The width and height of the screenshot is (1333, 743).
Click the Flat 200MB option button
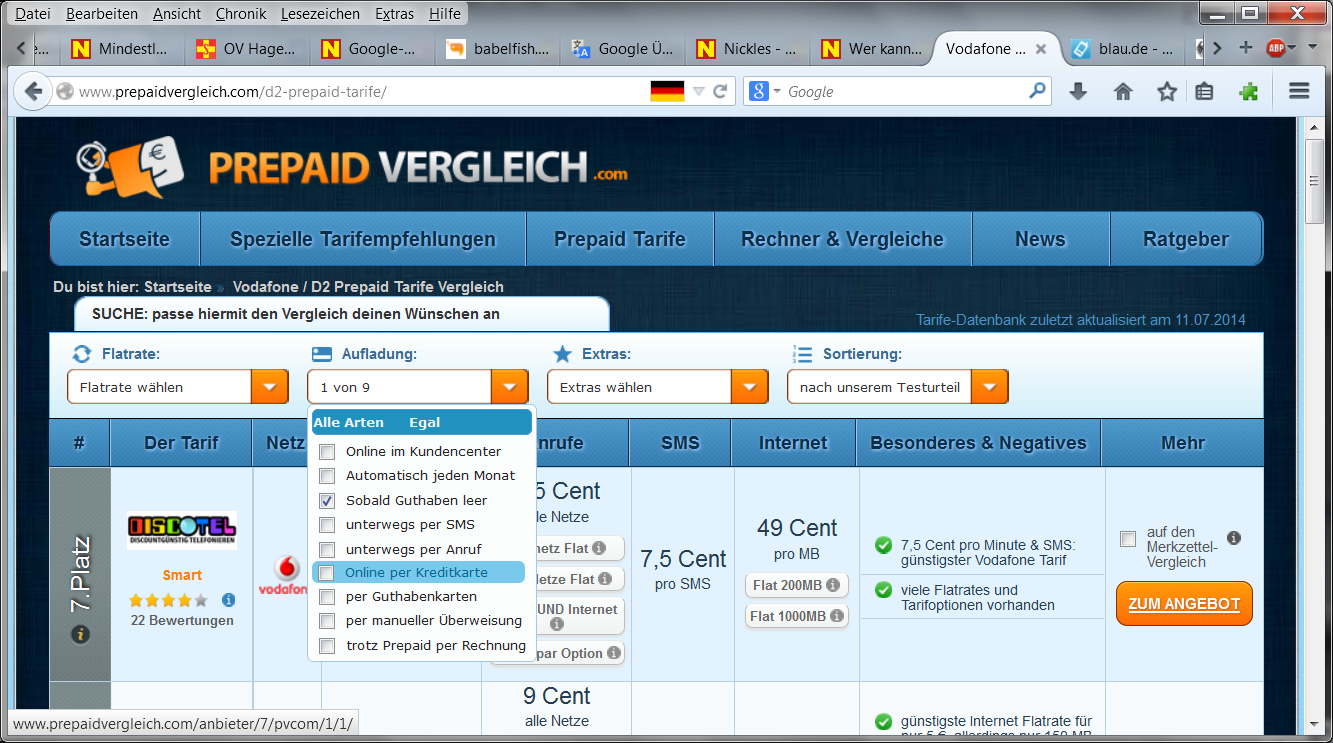coord(796,586)
